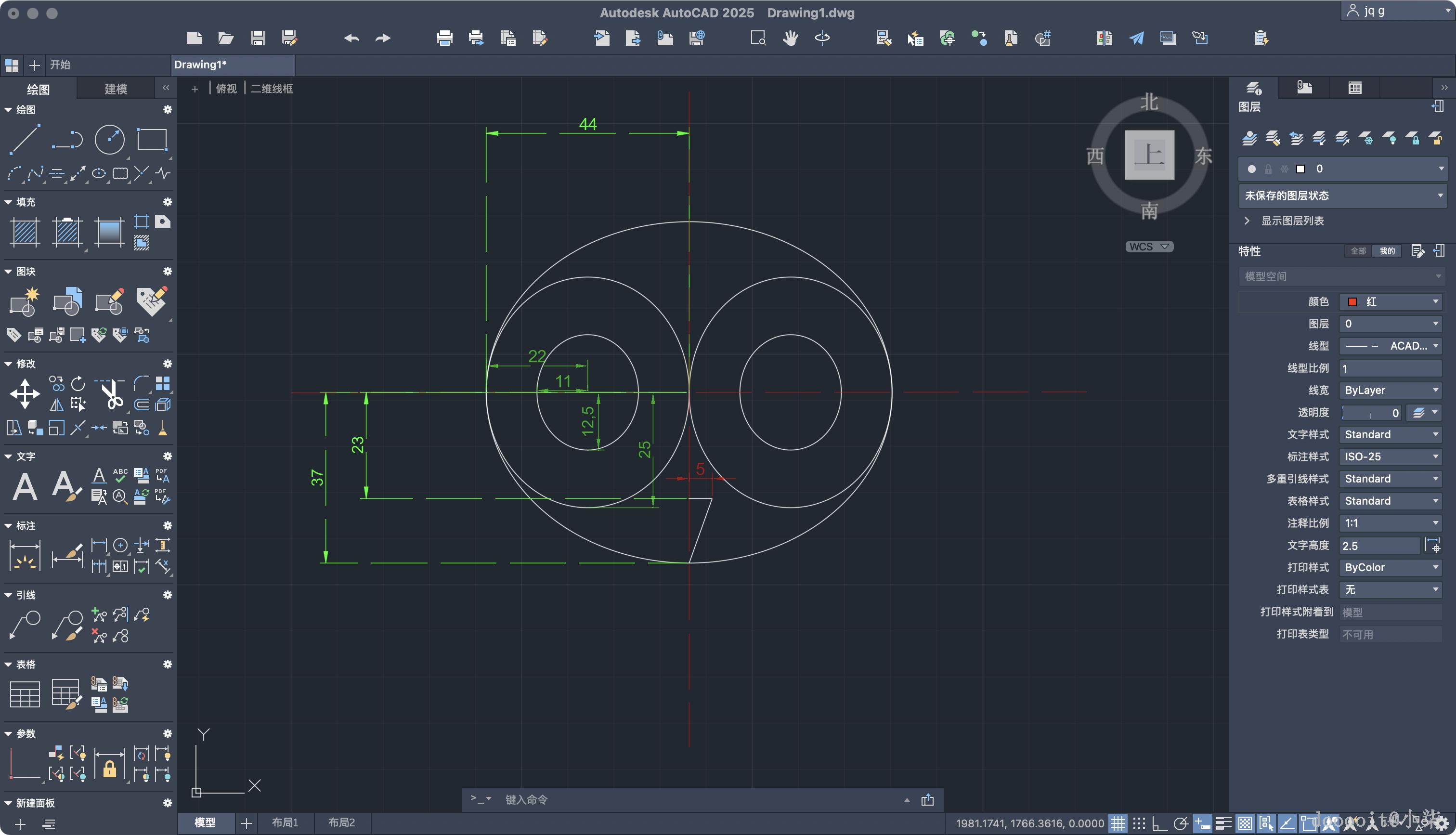Click the Undo arrow in toolbar
1456x835 pixels.
click(351, 39)
